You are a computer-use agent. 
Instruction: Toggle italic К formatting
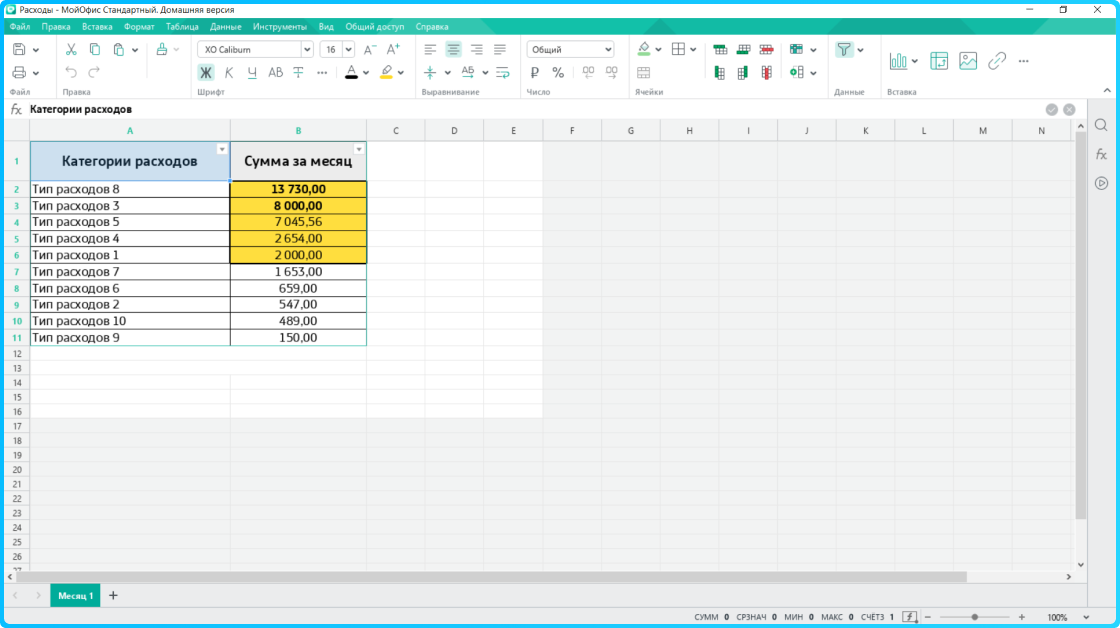pos(229,72)
